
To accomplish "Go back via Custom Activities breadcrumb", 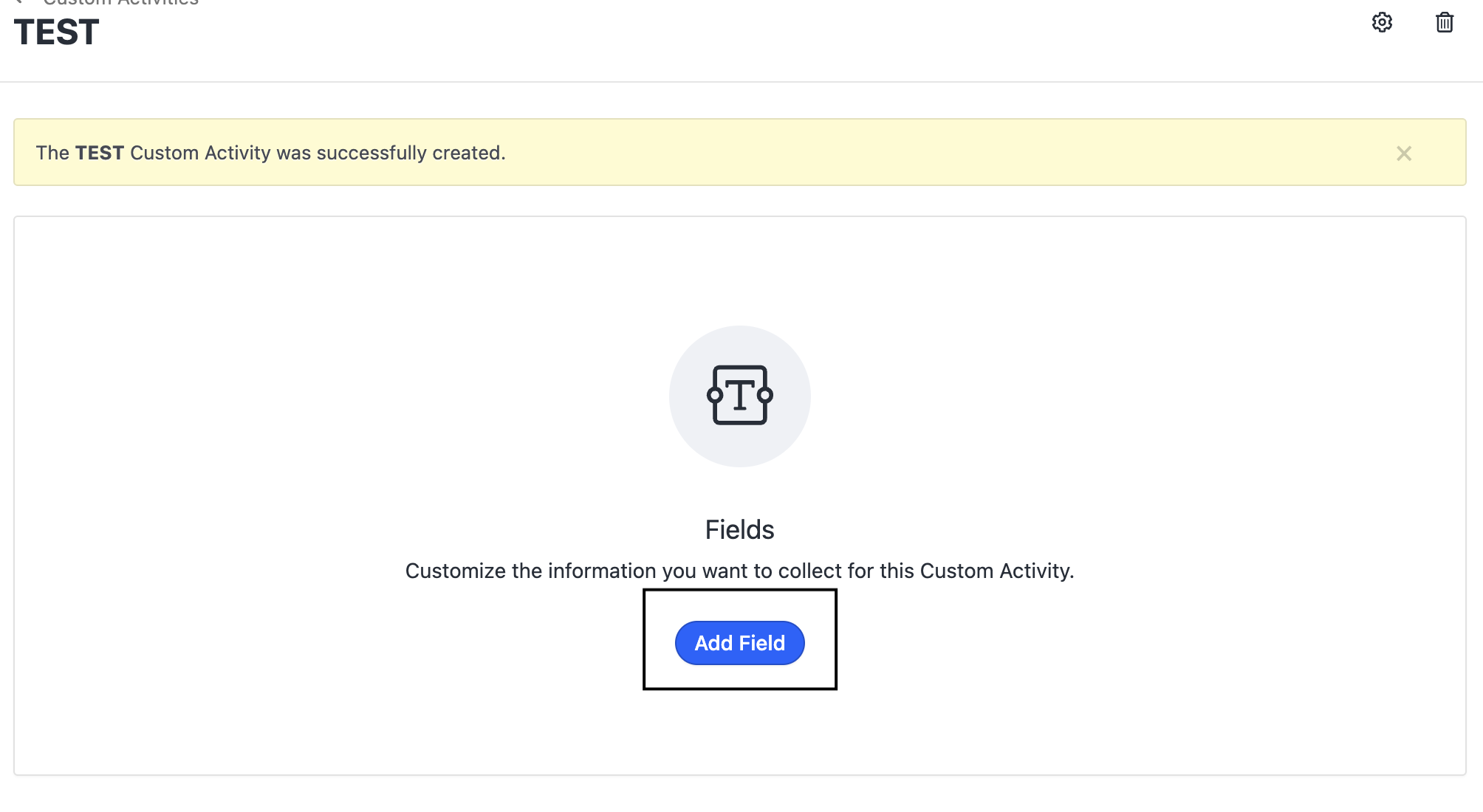I will pyautogui.click(x=120, y=2).
